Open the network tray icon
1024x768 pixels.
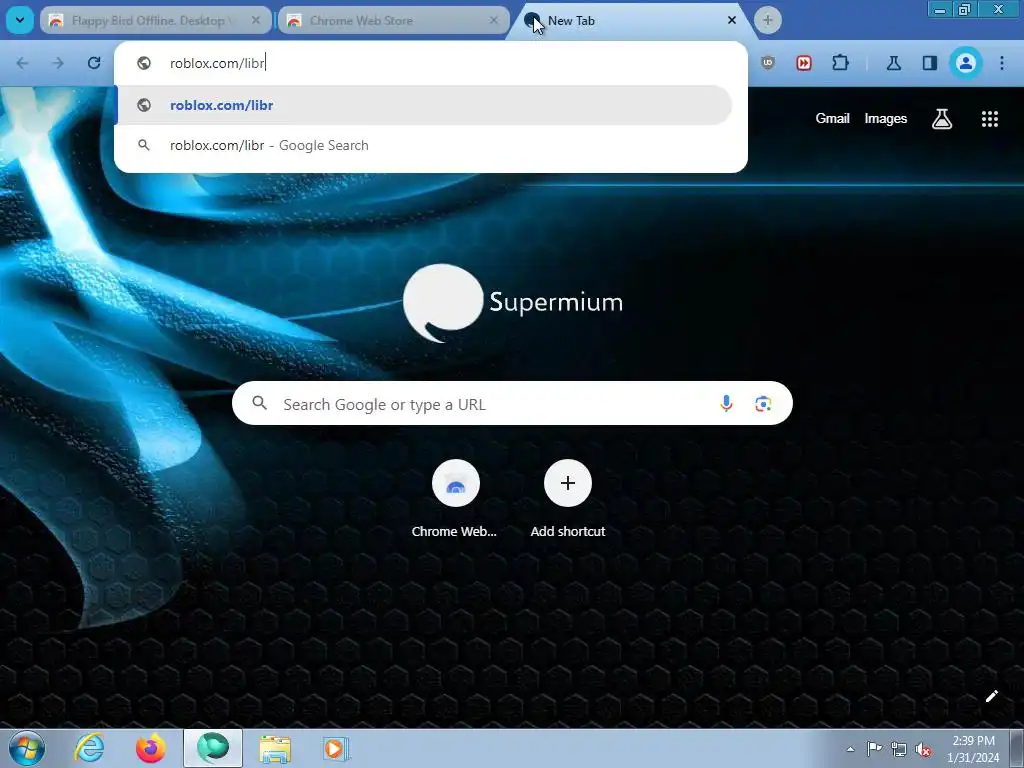click(899, 749)
